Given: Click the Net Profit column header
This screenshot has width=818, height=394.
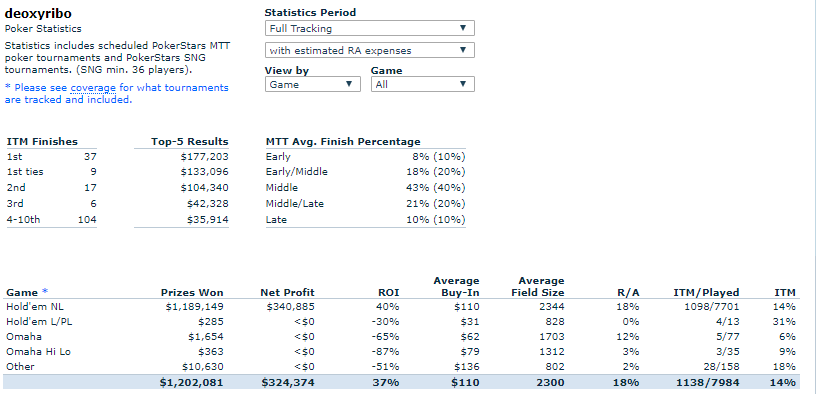Looking at the screenshot, I should 287,293.
